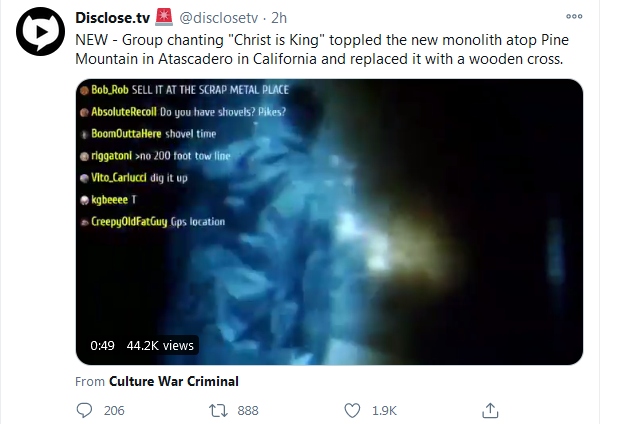
Task: Click the share upload icon
Action: tap(490, 410)
